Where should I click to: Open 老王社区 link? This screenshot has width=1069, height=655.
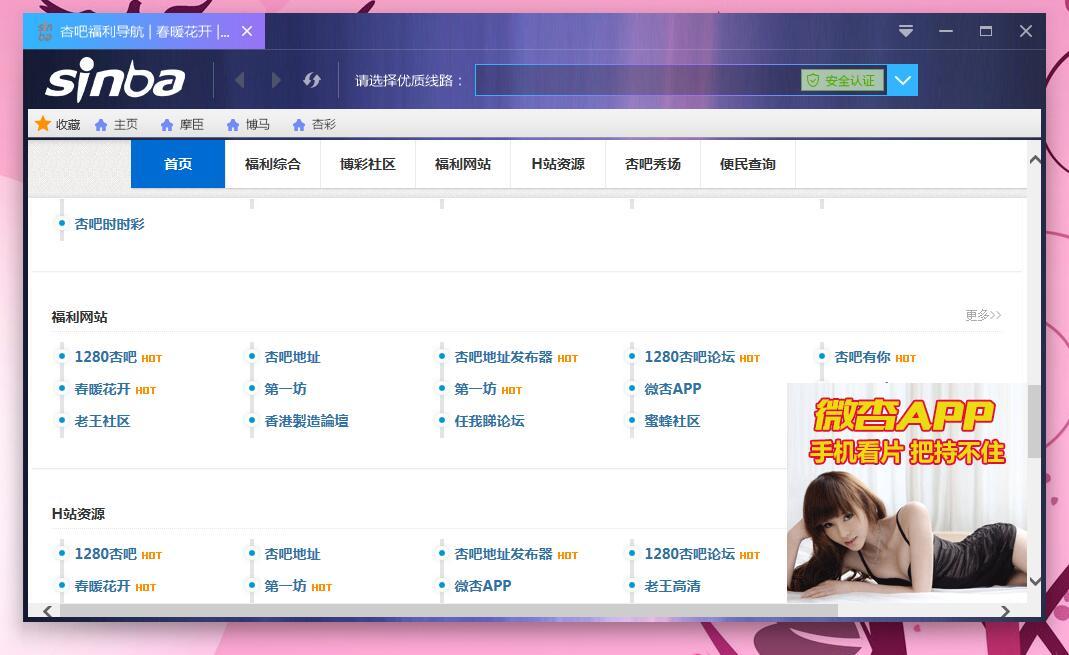point(102,421)
